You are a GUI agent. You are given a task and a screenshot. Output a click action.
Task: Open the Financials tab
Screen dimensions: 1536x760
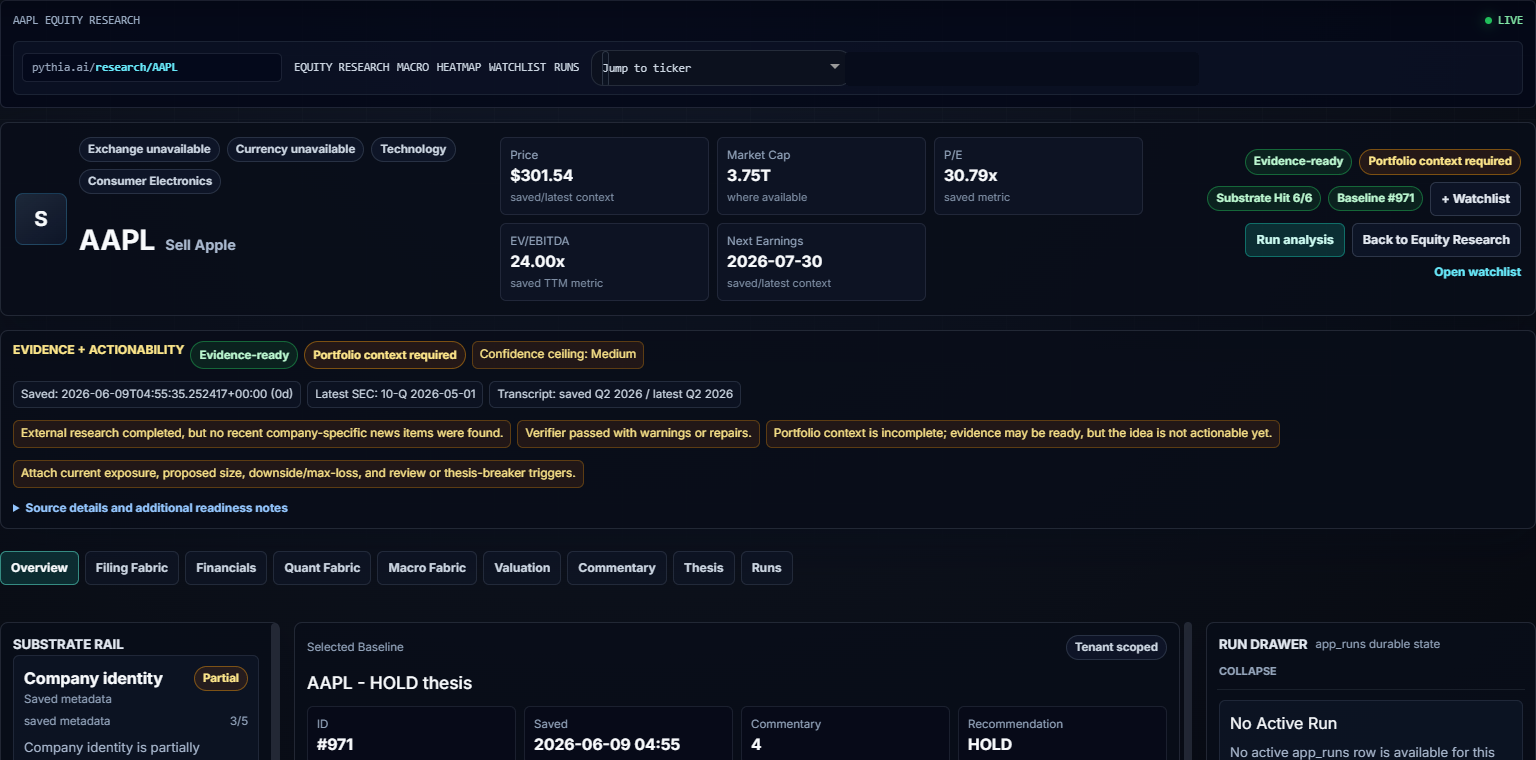tap(226, 568)
